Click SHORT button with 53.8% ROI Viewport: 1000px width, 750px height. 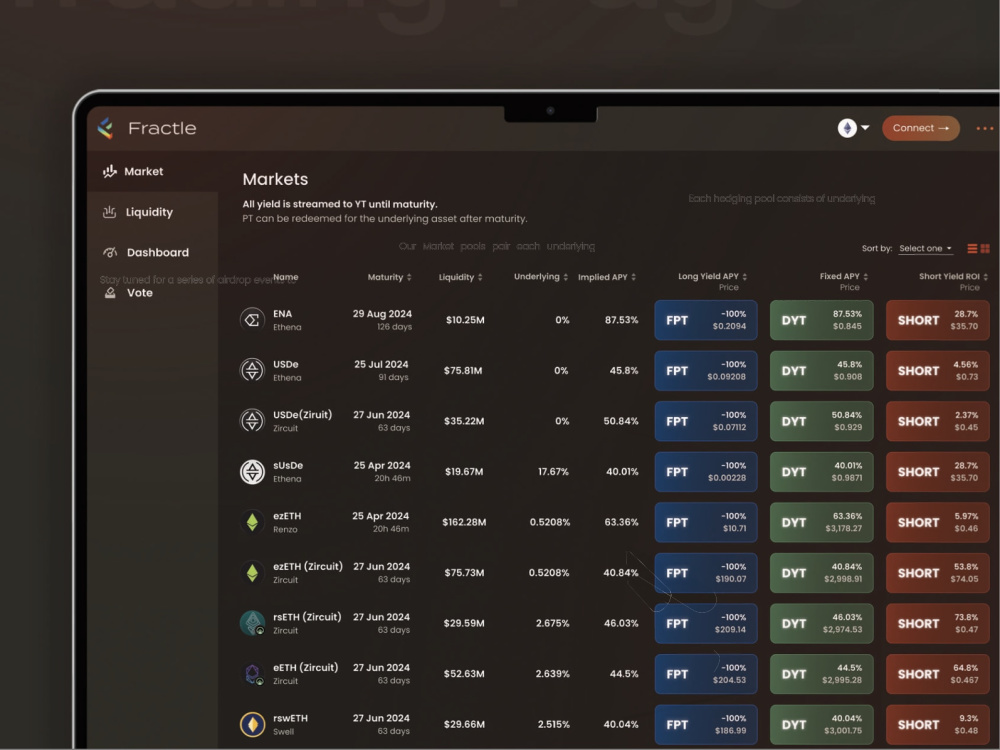pos(938,573)
